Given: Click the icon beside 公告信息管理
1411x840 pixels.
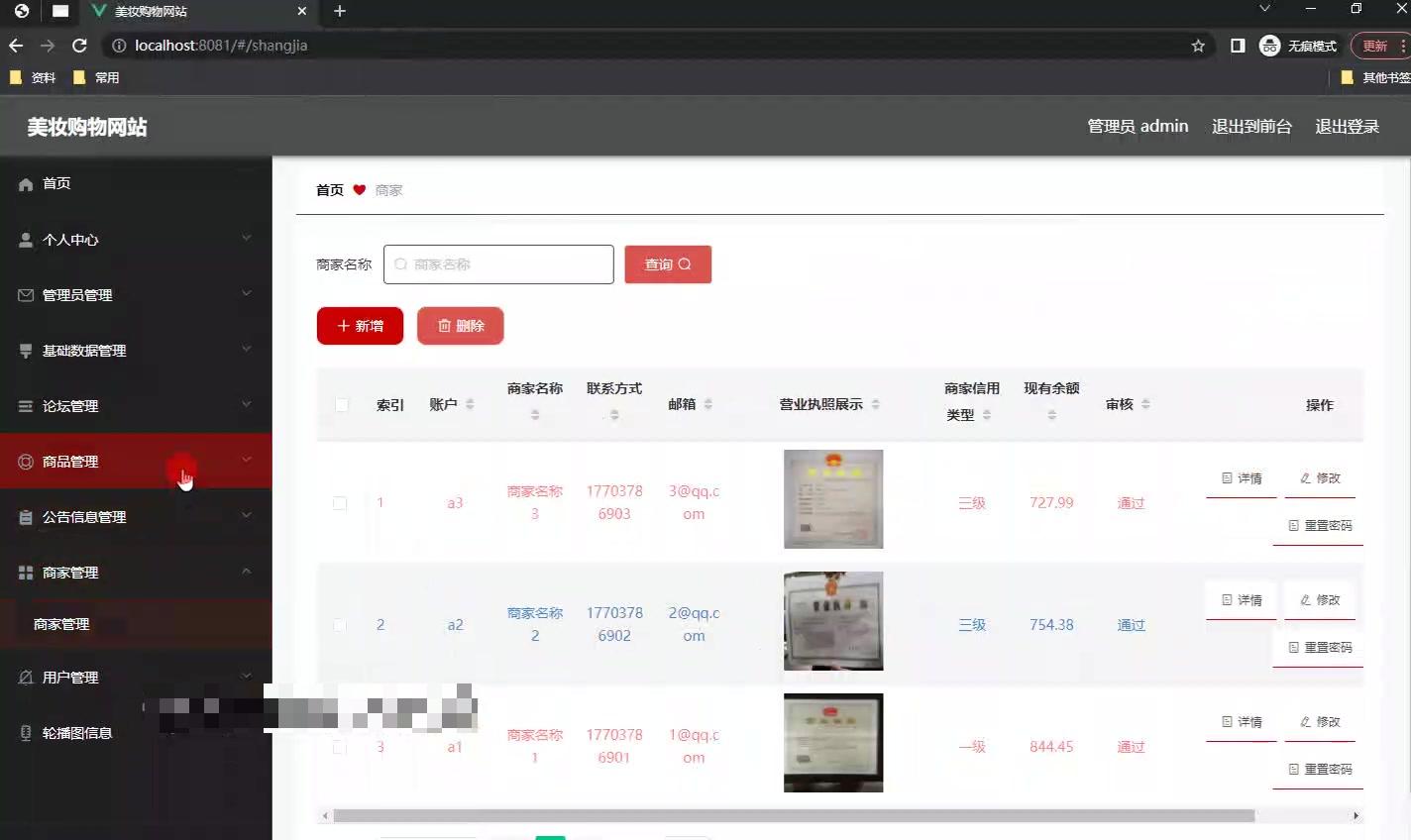Looking at the screenshot, I should coord(26,517).
